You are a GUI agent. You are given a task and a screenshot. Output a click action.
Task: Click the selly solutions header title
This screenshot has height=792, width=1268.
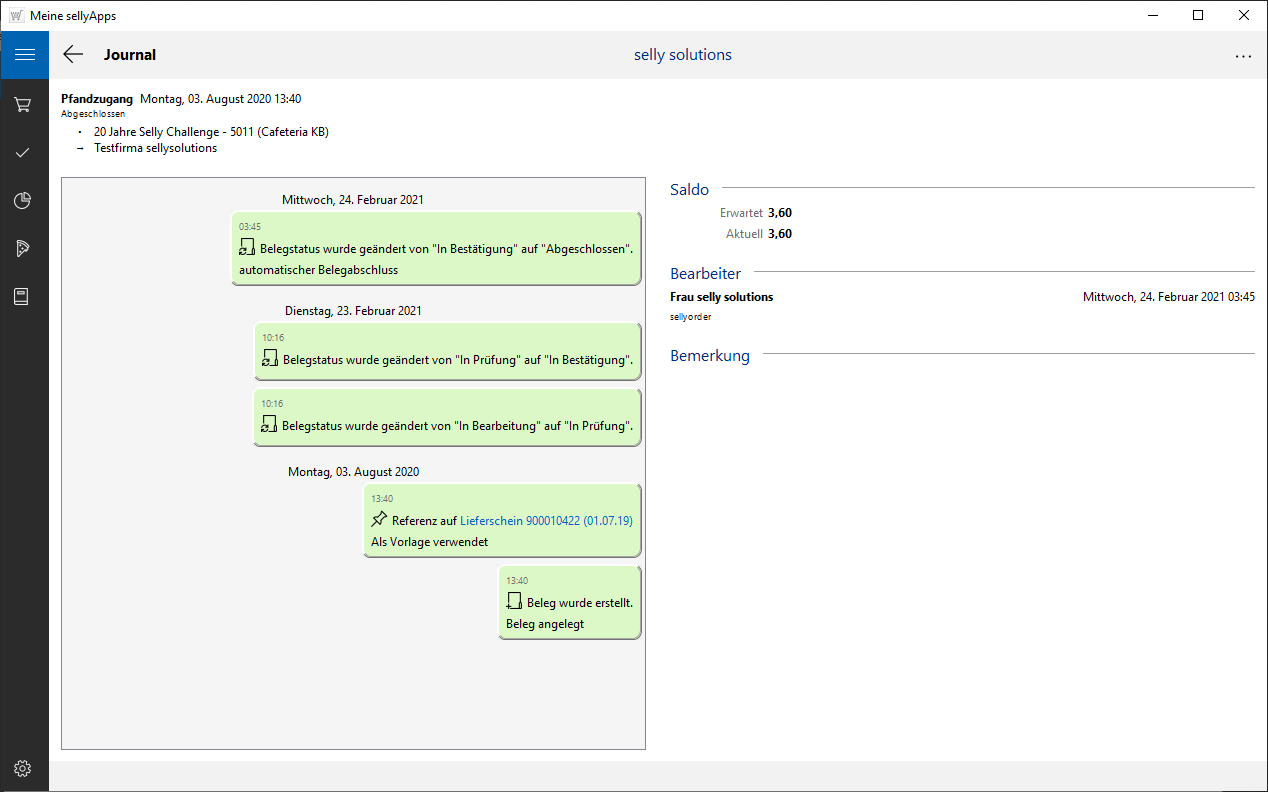(682, 55)
